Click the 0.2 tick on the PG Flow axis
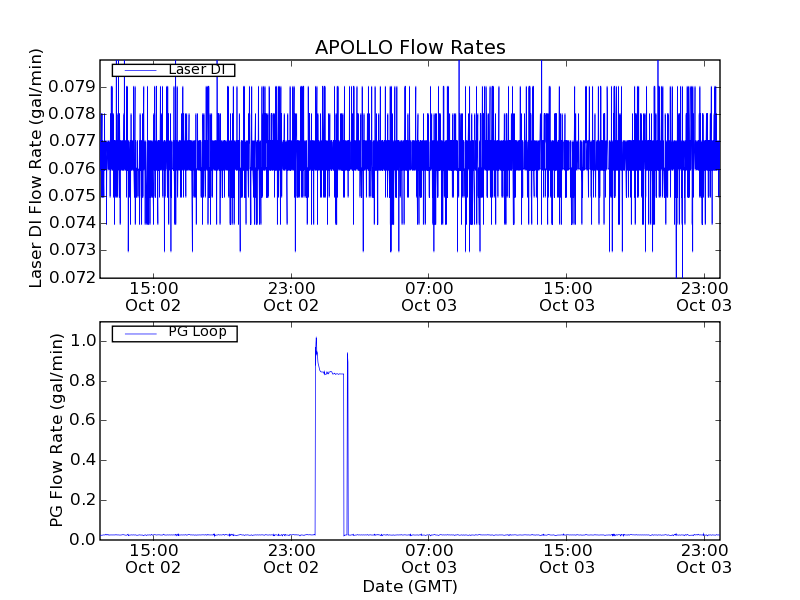This screenshot has width=800, height=600. pyautogui.click(x=83, y=499)
